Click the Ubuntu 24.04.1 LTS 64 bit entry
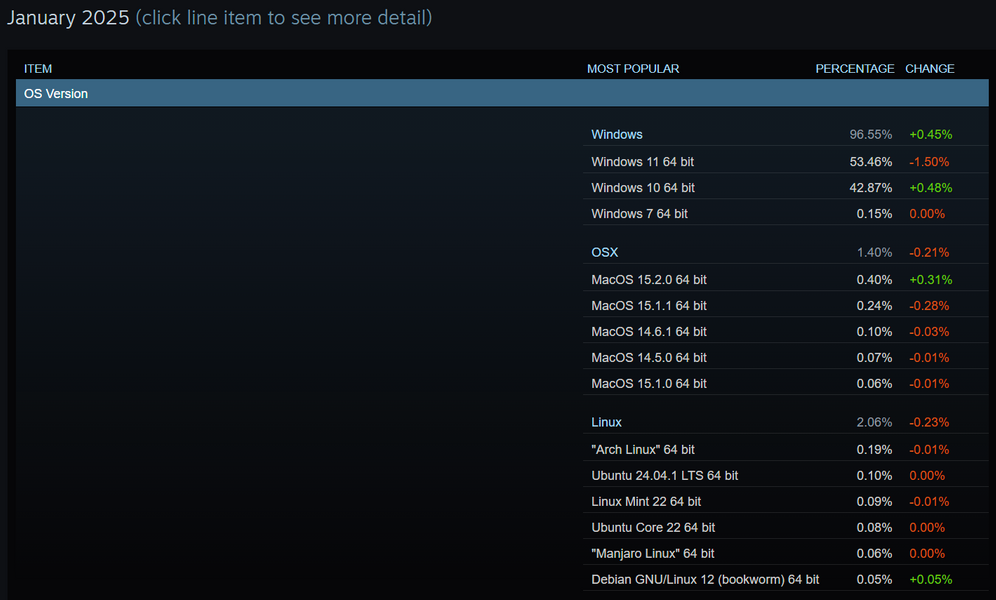 [664, 476]
